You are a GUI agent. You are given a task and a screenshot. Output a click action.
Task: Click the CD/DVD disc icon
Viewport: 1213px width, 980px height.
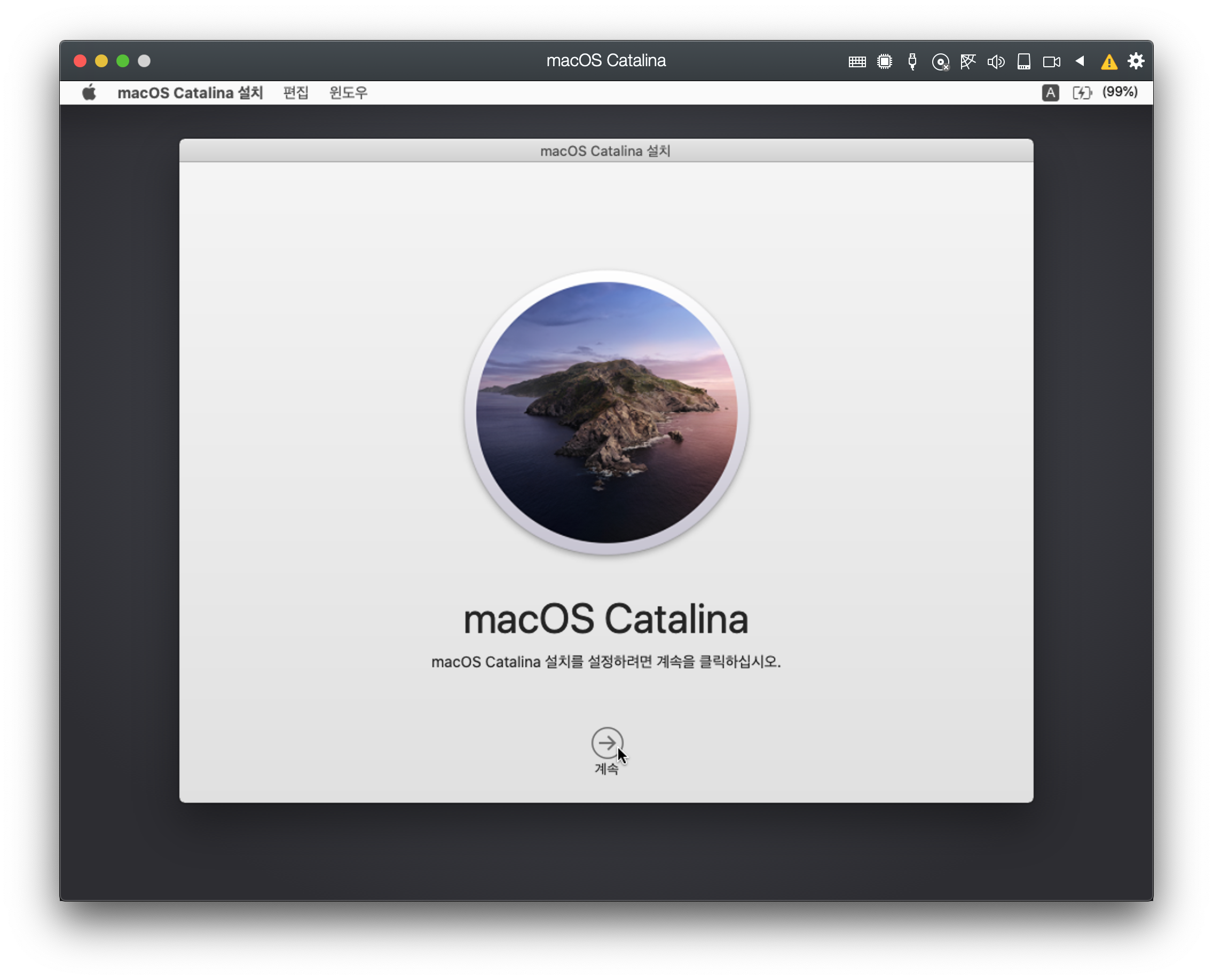tap(940, 62)
